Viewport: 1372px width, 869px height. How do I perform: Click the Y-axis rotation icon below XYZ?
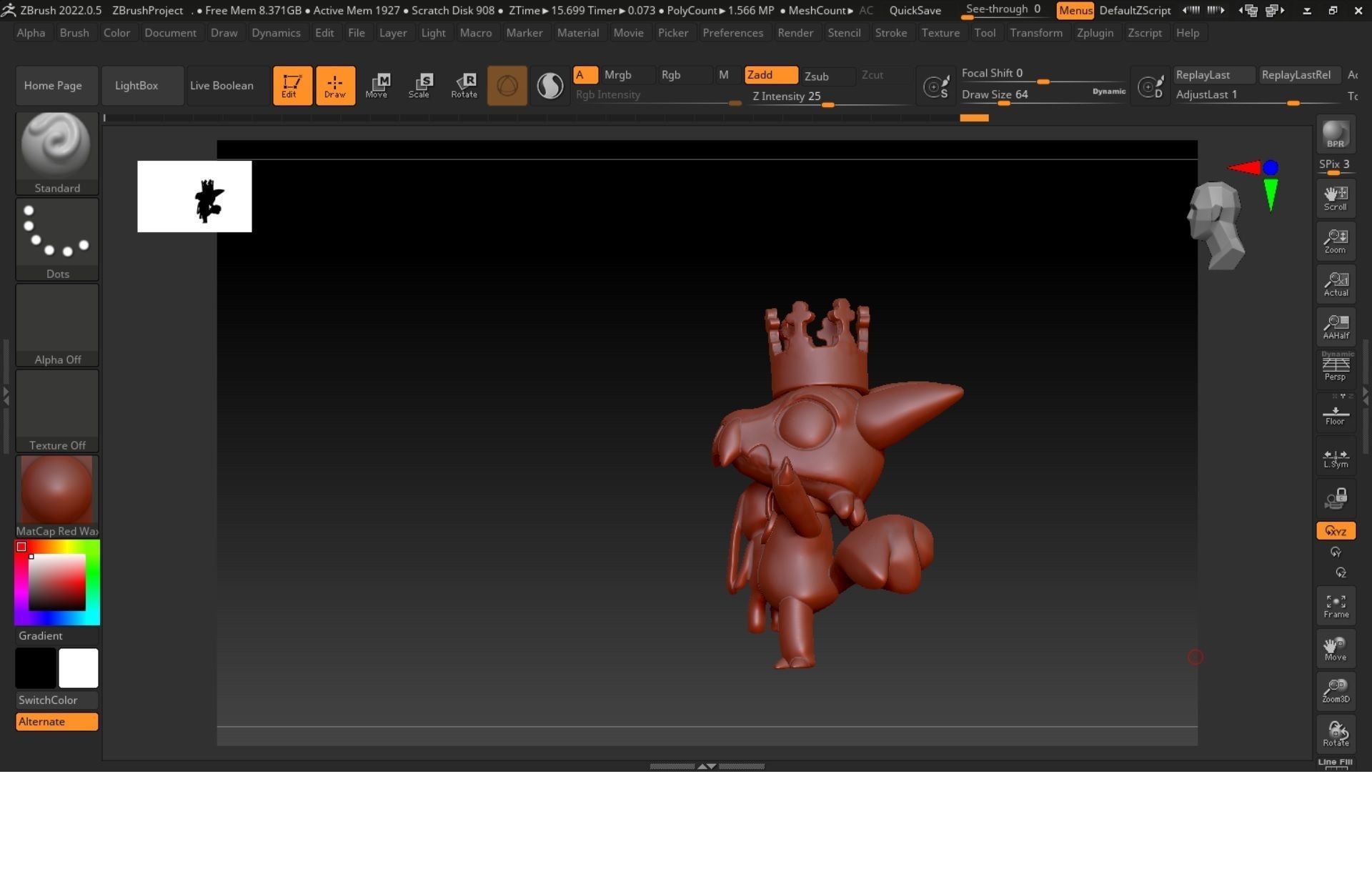(x=1336, y=552)
